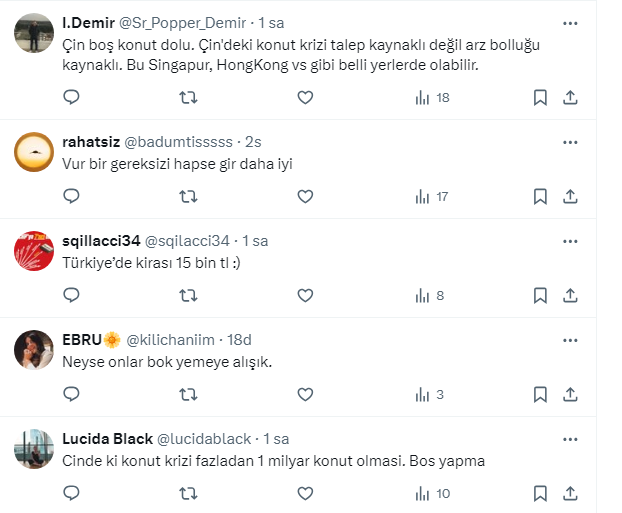Retweet rahatsiz's tweet
This screenshot has height=513, width=622.
(x=187, y=196)
